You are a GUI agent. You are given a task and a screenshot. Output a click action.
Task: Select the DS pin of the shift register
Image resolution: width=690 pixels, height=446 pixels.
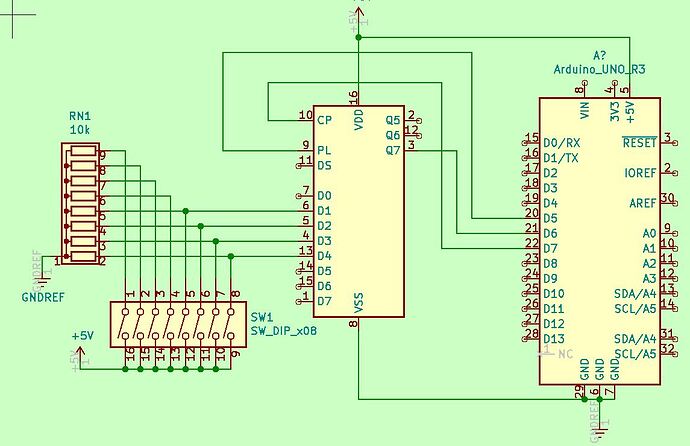324,166
